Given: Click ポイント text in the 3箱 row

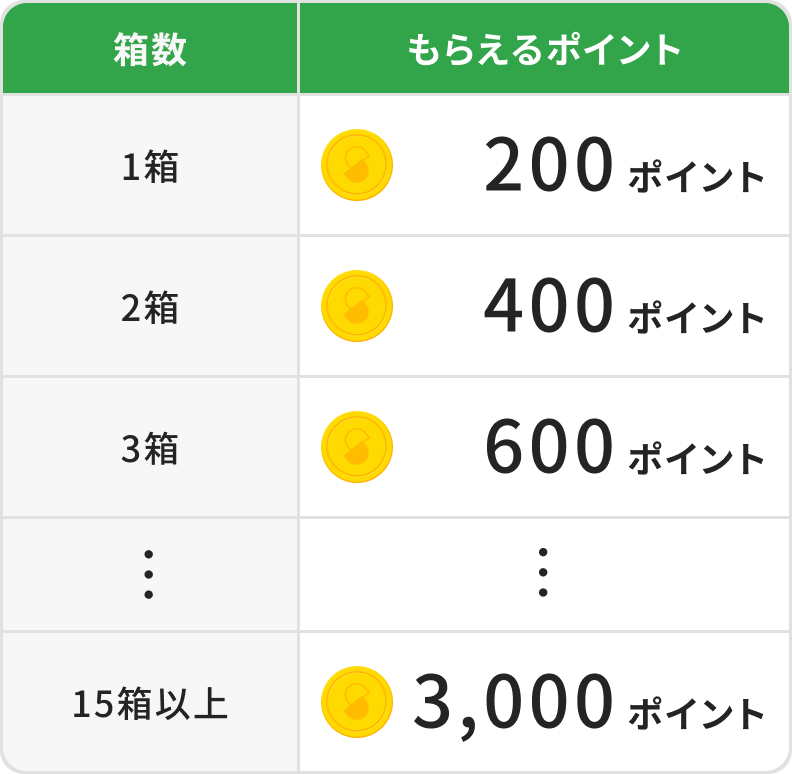Looking at the screenshot, I should pos(696,459).
